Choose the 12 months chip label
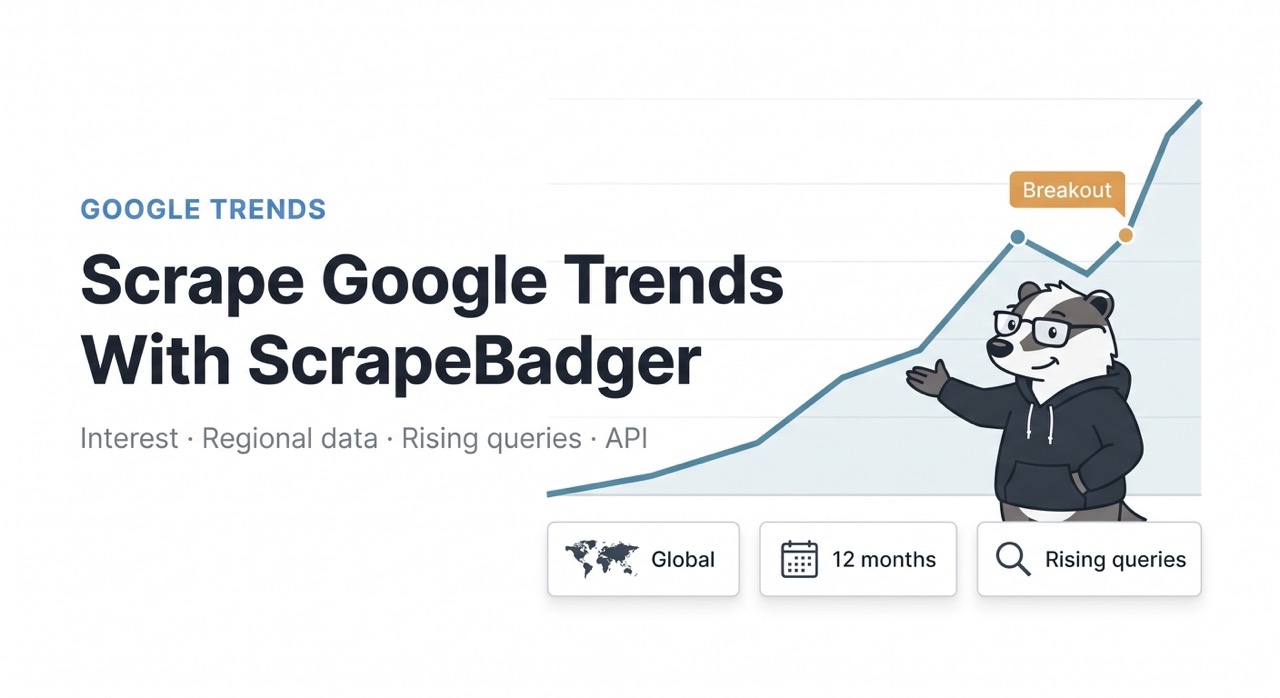 tap(884, 559)
